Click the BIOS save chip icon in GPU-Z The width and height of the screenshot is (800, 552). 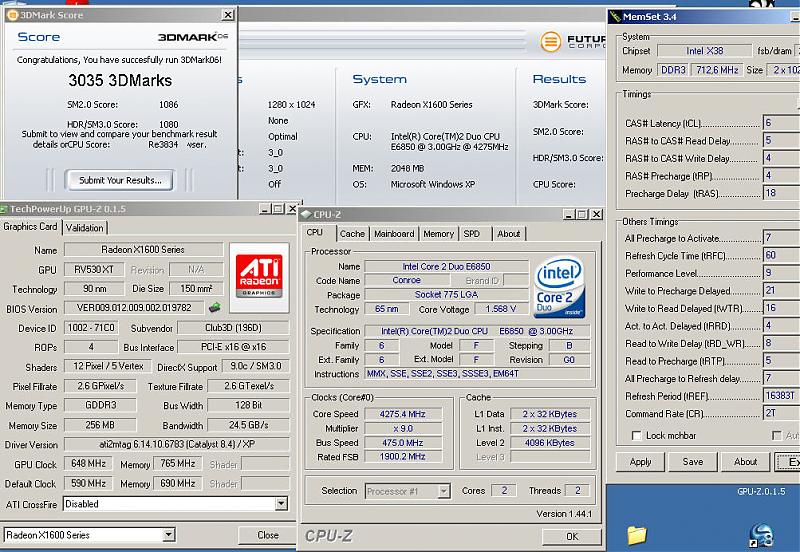click(215, 307)
